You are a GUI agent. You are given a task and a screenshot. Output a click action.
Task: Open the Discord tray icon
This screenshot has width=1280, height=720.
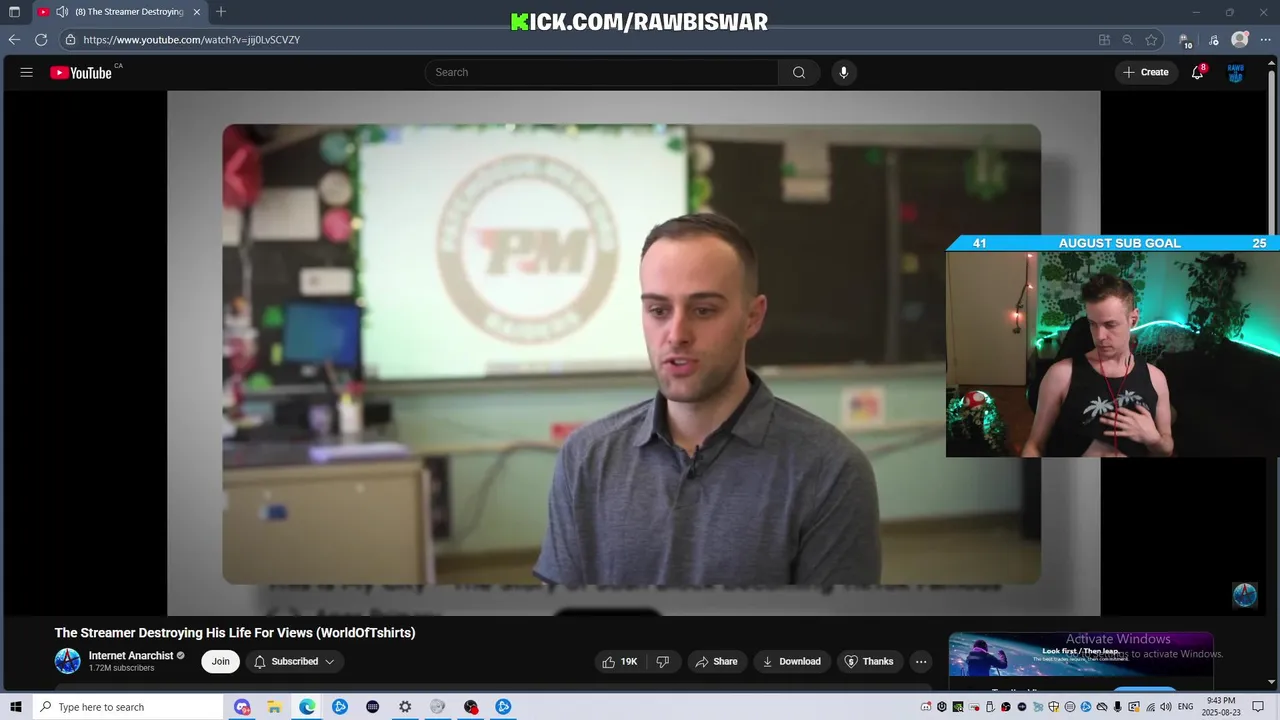point(926,707)
